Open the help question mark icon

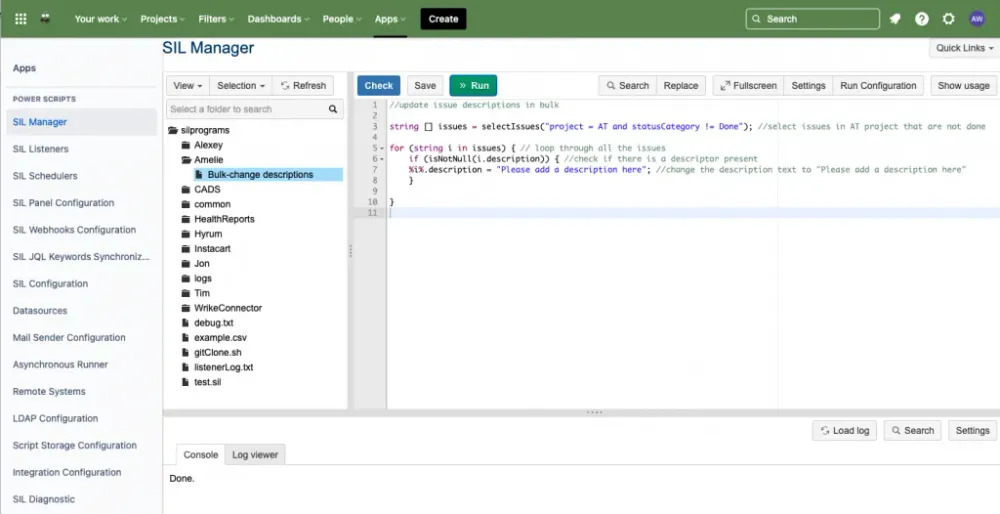point(922,19)
